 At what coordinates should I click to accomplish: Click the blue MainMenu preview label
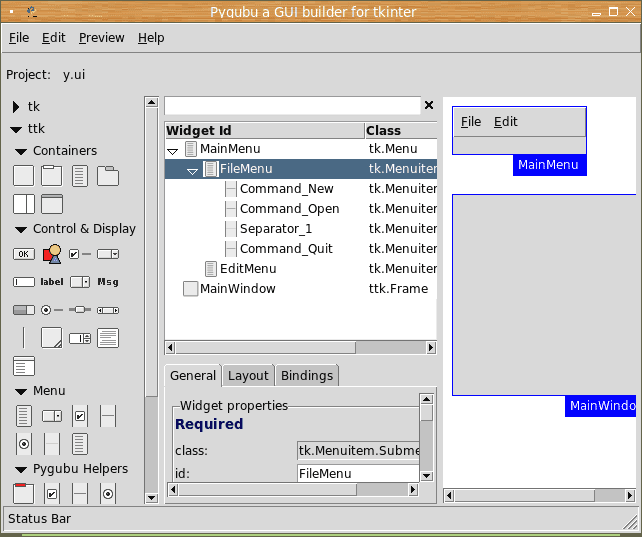[549, 165]
